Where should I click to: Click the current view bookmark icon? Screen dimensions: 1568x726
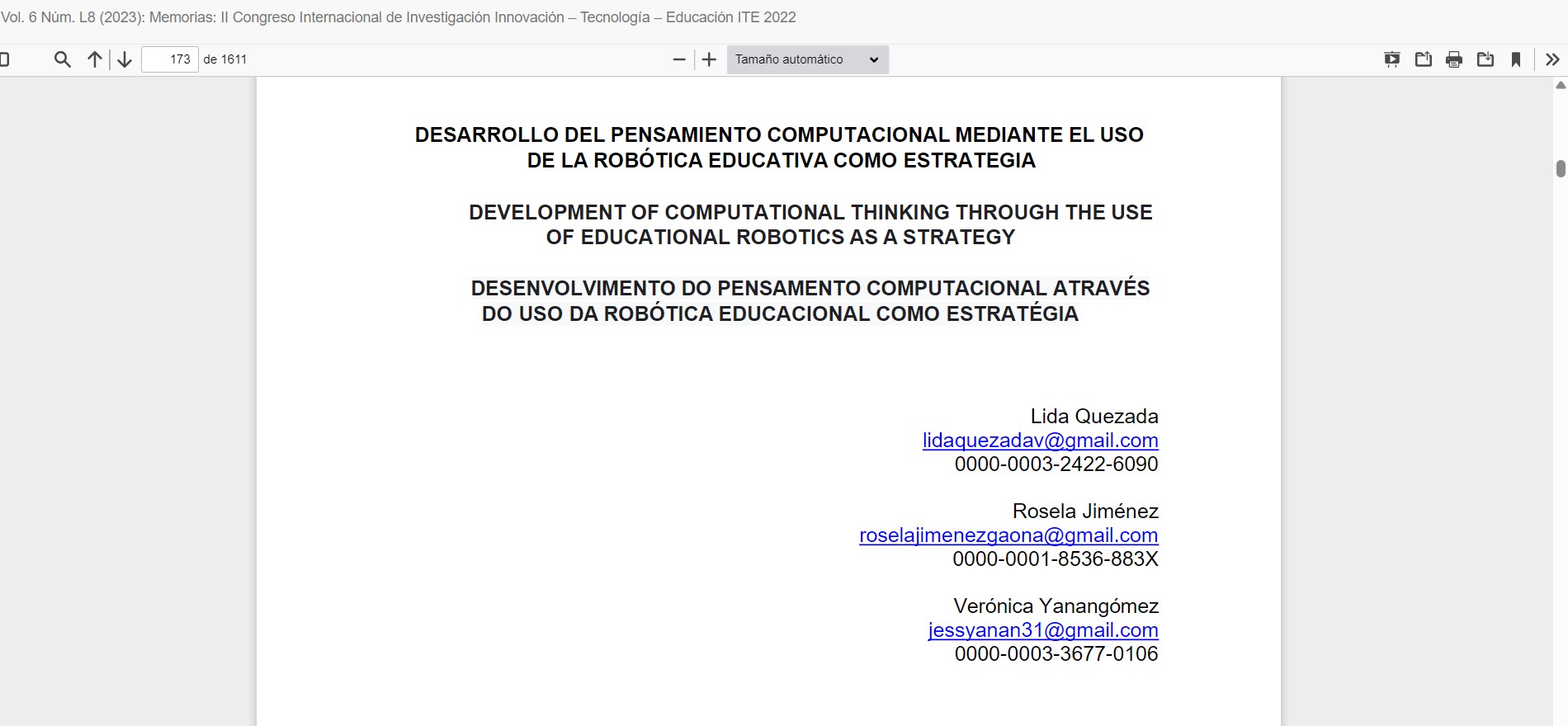1516,59
